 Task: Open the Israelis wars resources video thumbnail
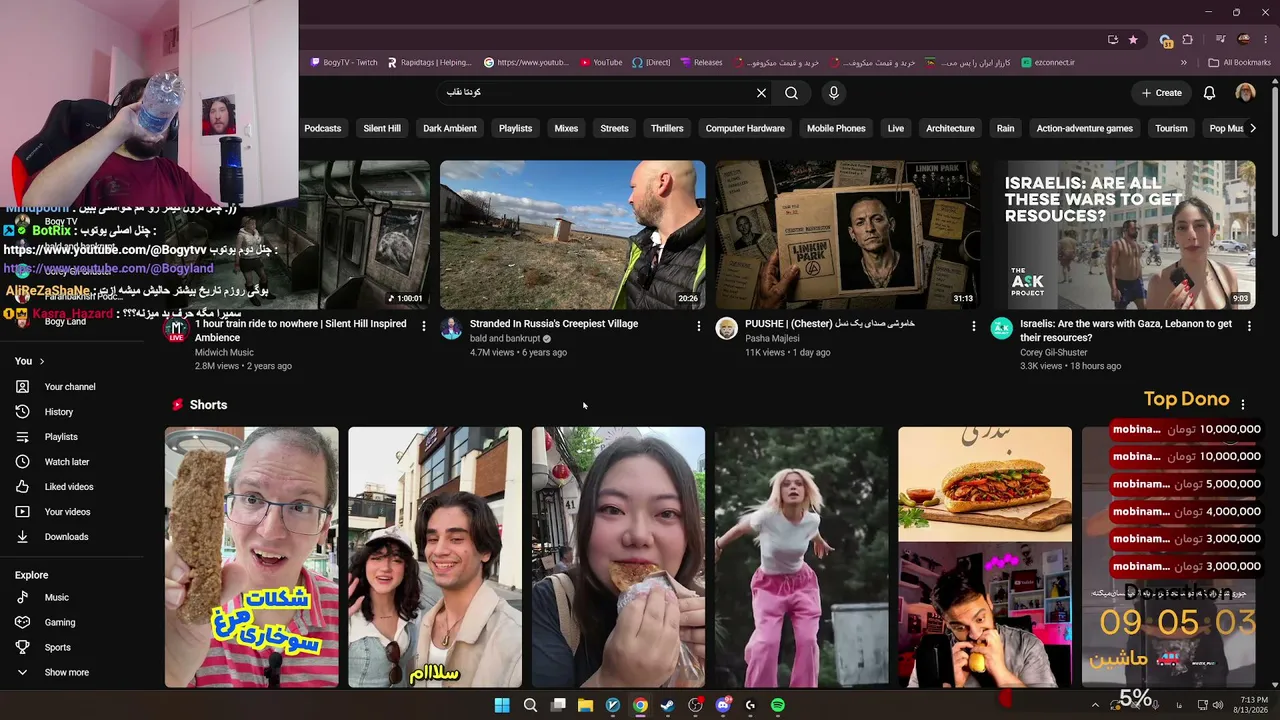click(x=1123, y=235)
